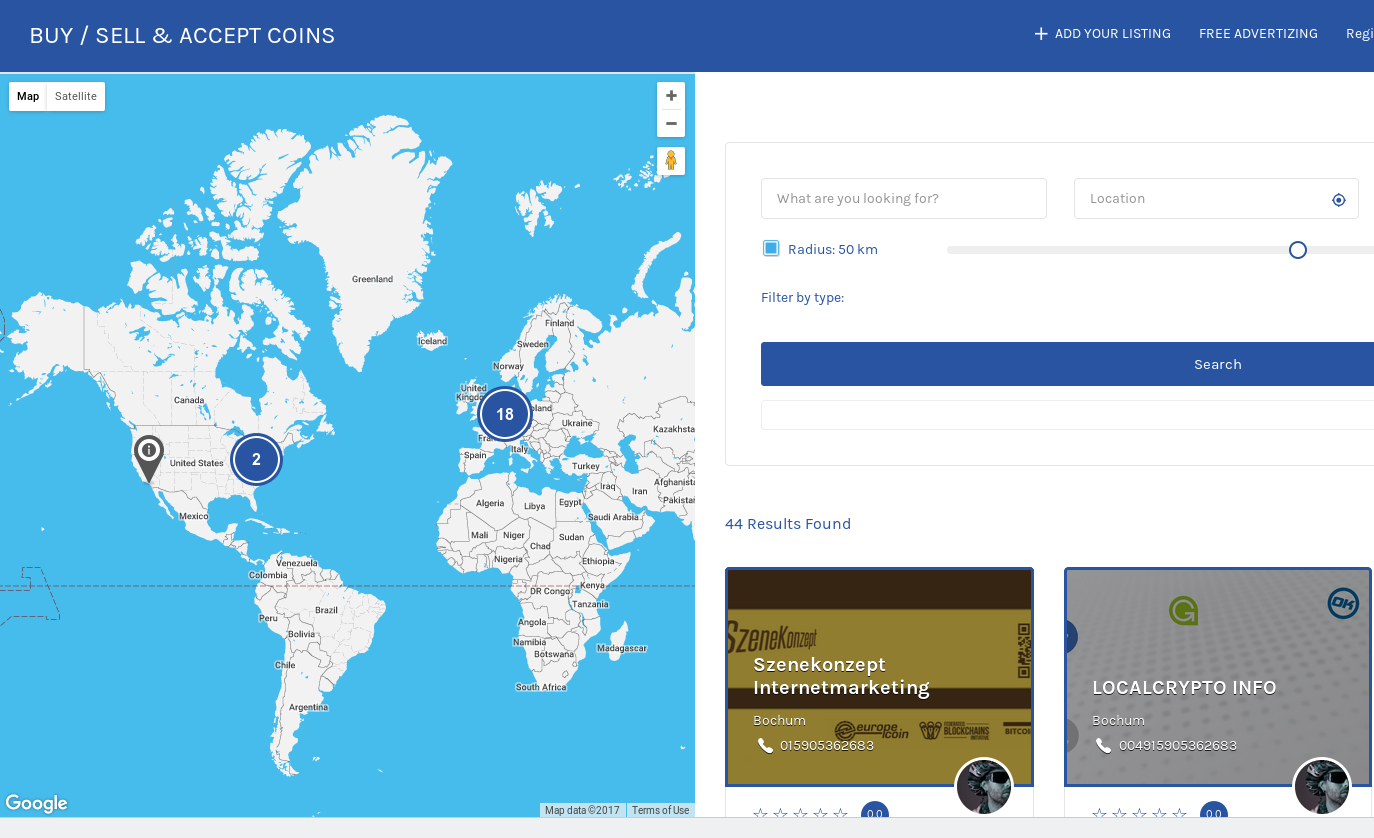Click the 'Iceland' label on the map

pos(432,341)
